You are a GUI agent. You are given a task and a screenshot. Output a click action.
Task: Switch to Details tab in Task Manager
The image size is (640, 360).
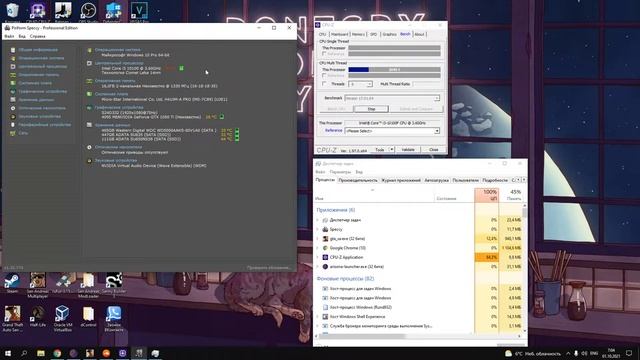click(495, 180)
